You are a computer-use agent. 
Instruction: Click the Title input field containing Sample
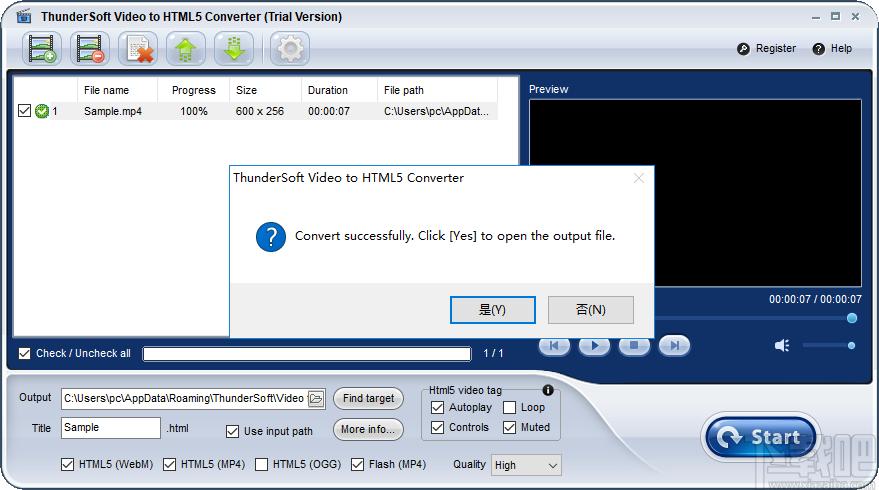(x=111, y=428)
